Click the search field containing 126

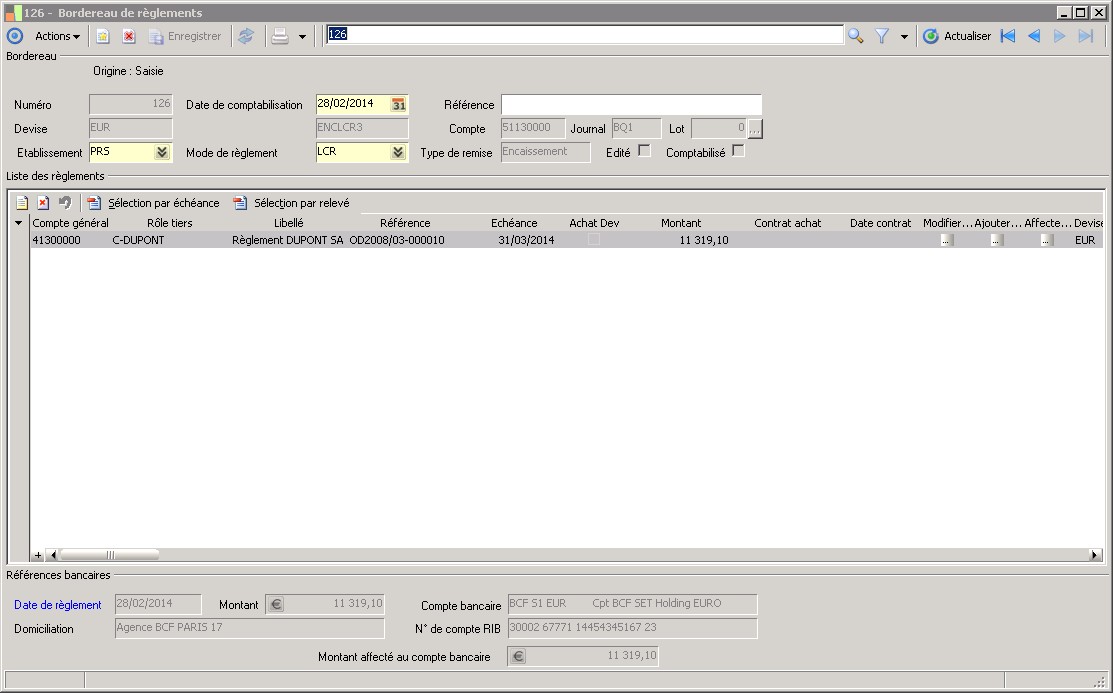click(x=584, y=35)
